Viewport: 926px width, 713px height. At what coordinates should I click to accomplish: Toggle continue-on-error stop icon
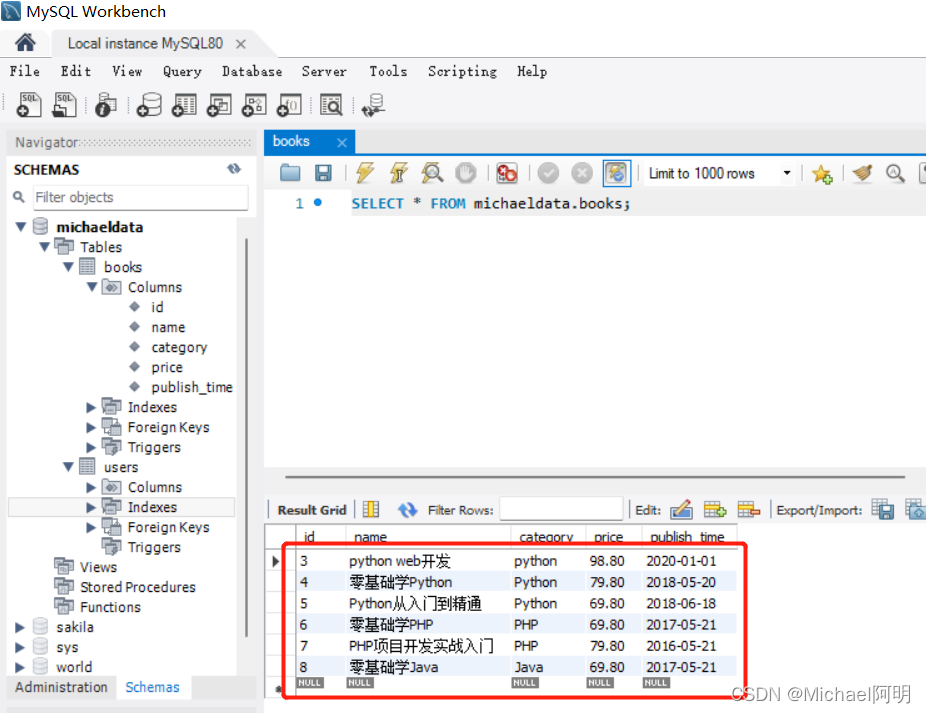(507, 173)
